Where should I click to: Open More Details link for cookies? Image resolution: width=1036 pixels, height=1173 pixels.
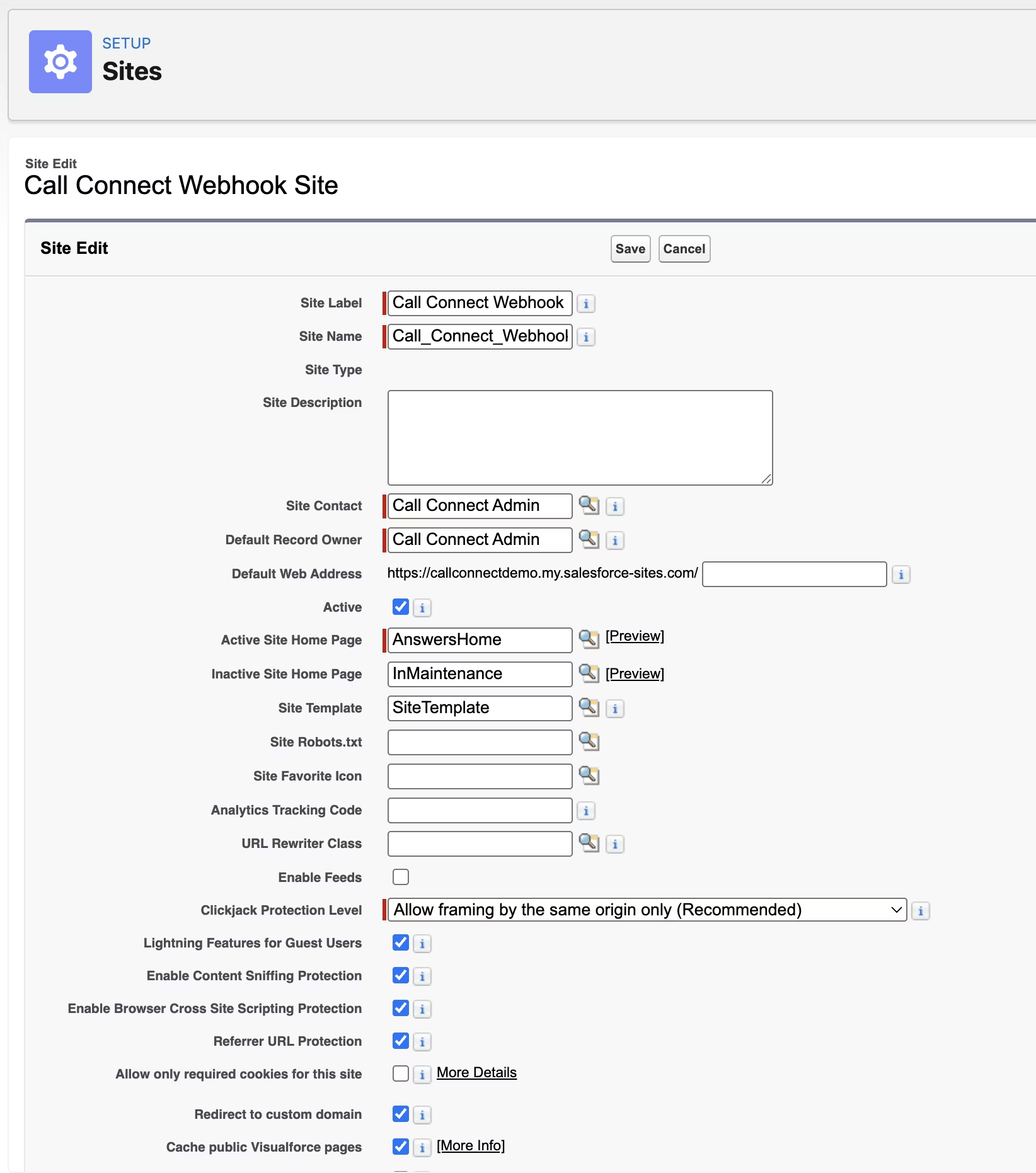pos(476,1073)
